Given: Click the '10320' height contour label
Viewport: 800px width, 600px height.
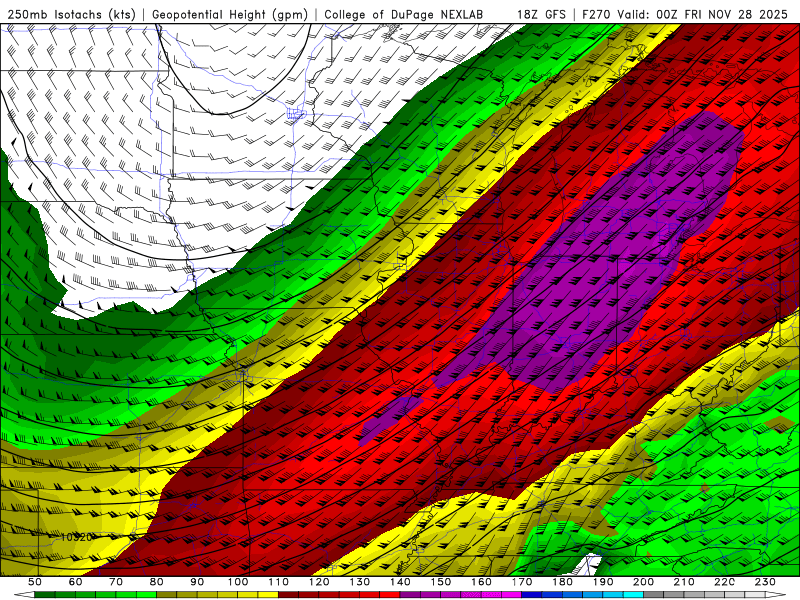Looking at the screenshot, I should coord(77,537).
